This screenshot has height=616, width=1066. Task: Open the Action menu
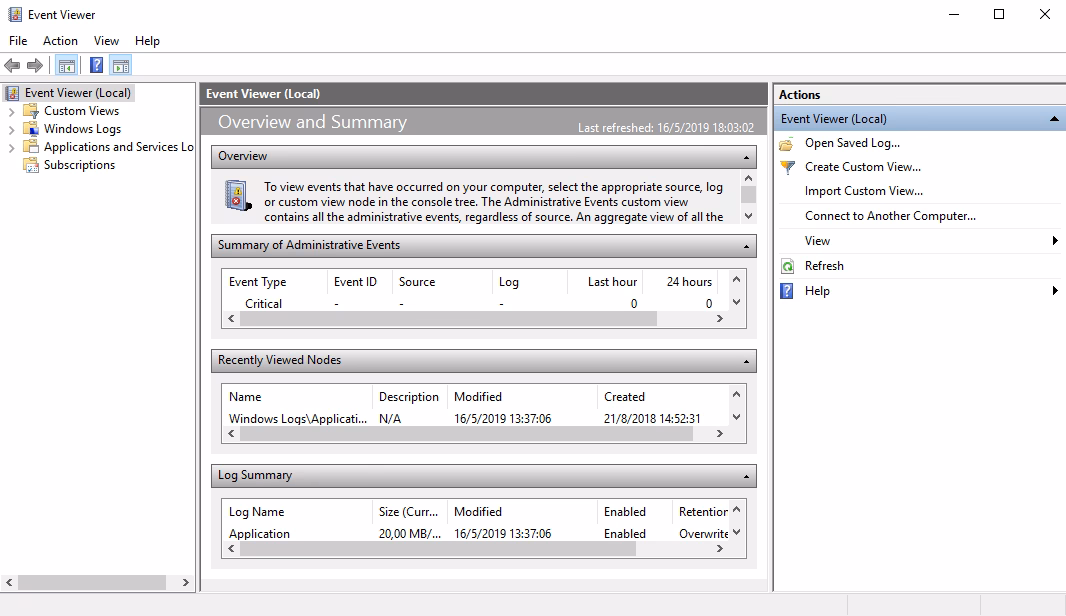click(60, 41)
